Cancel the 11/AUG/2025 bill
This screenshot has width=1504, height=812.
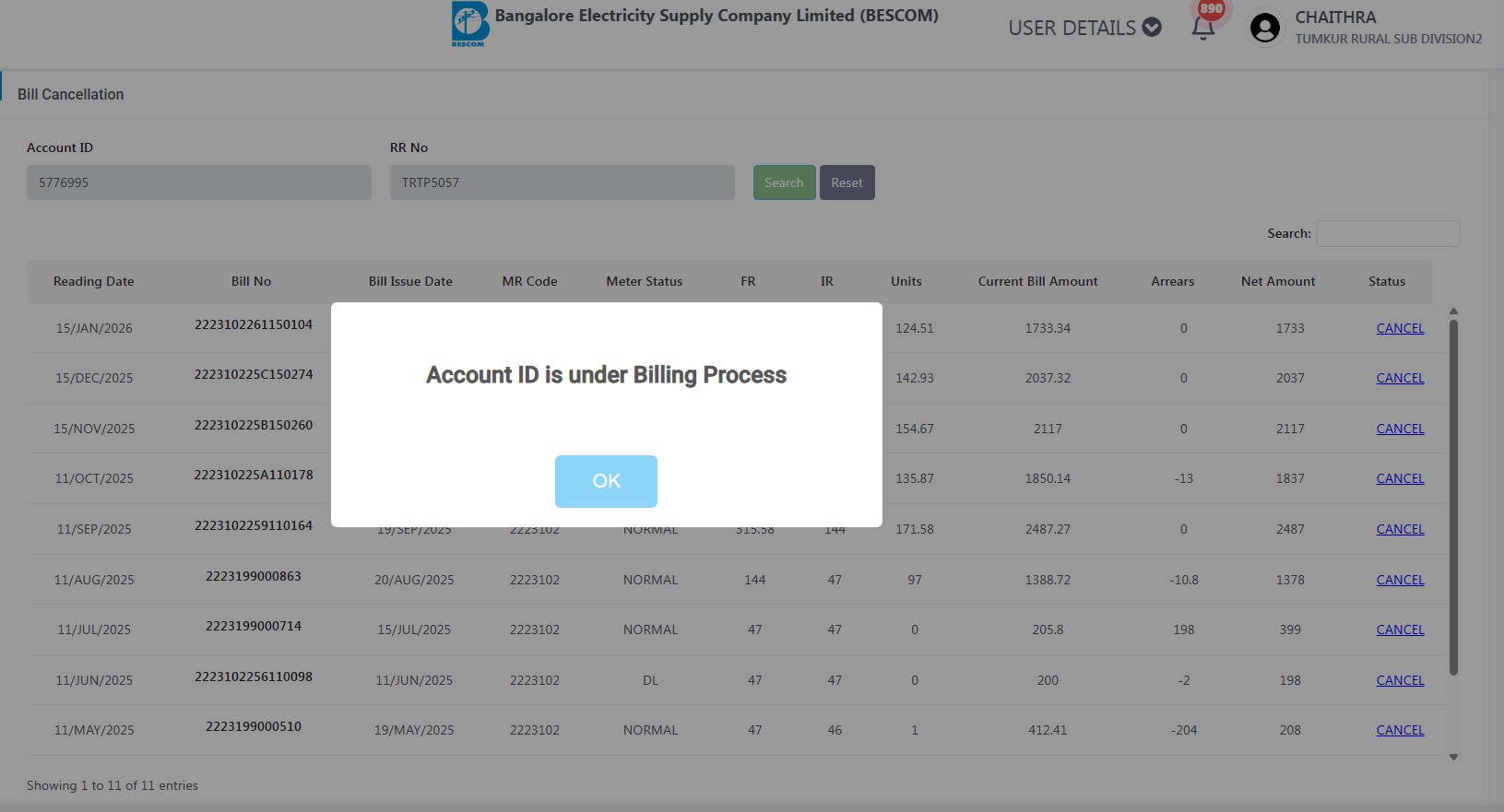[1400, 580]
